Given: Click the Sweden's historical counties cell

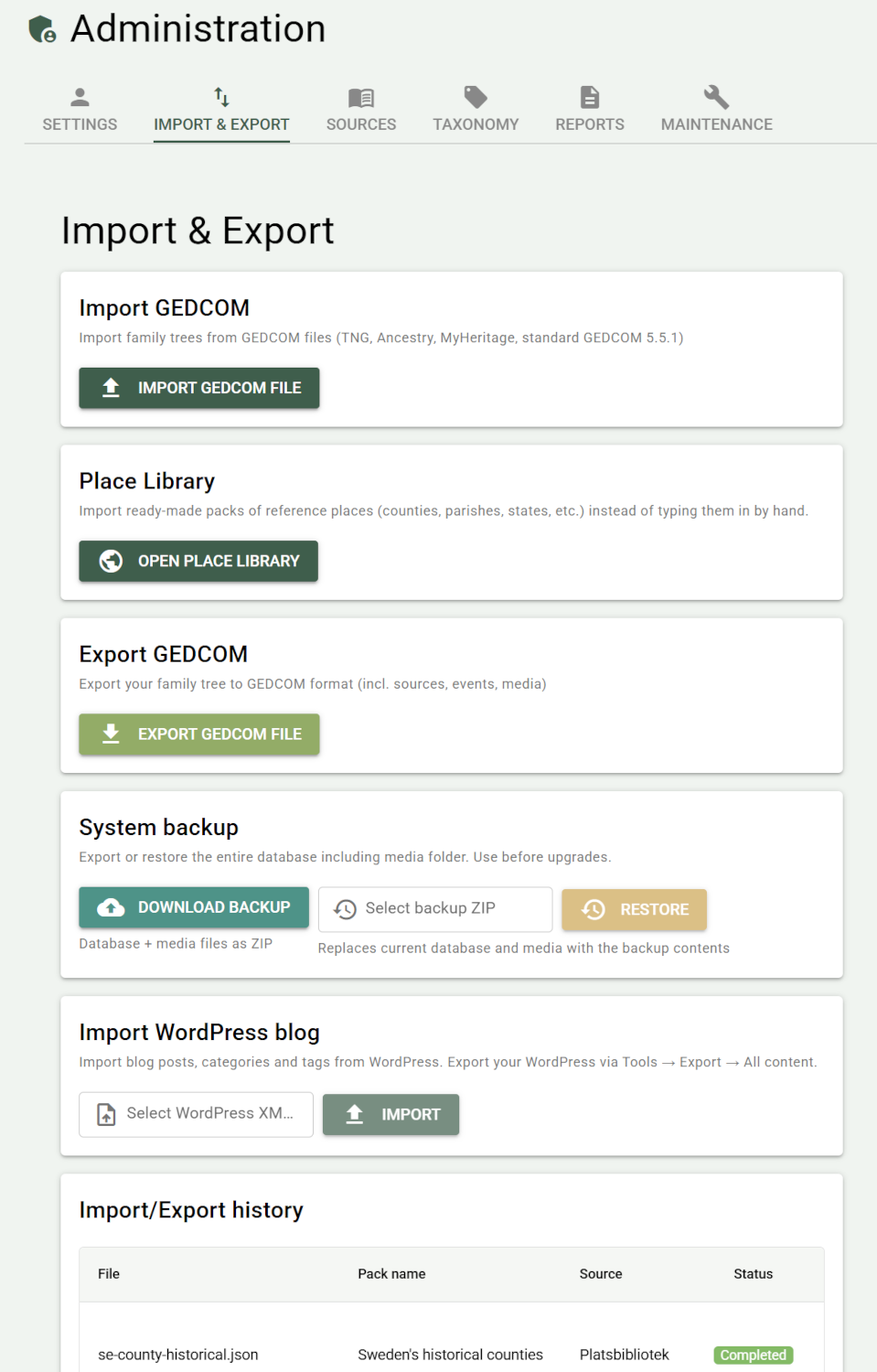Looking at the screenshot, I should click(x=450, y=1355).
